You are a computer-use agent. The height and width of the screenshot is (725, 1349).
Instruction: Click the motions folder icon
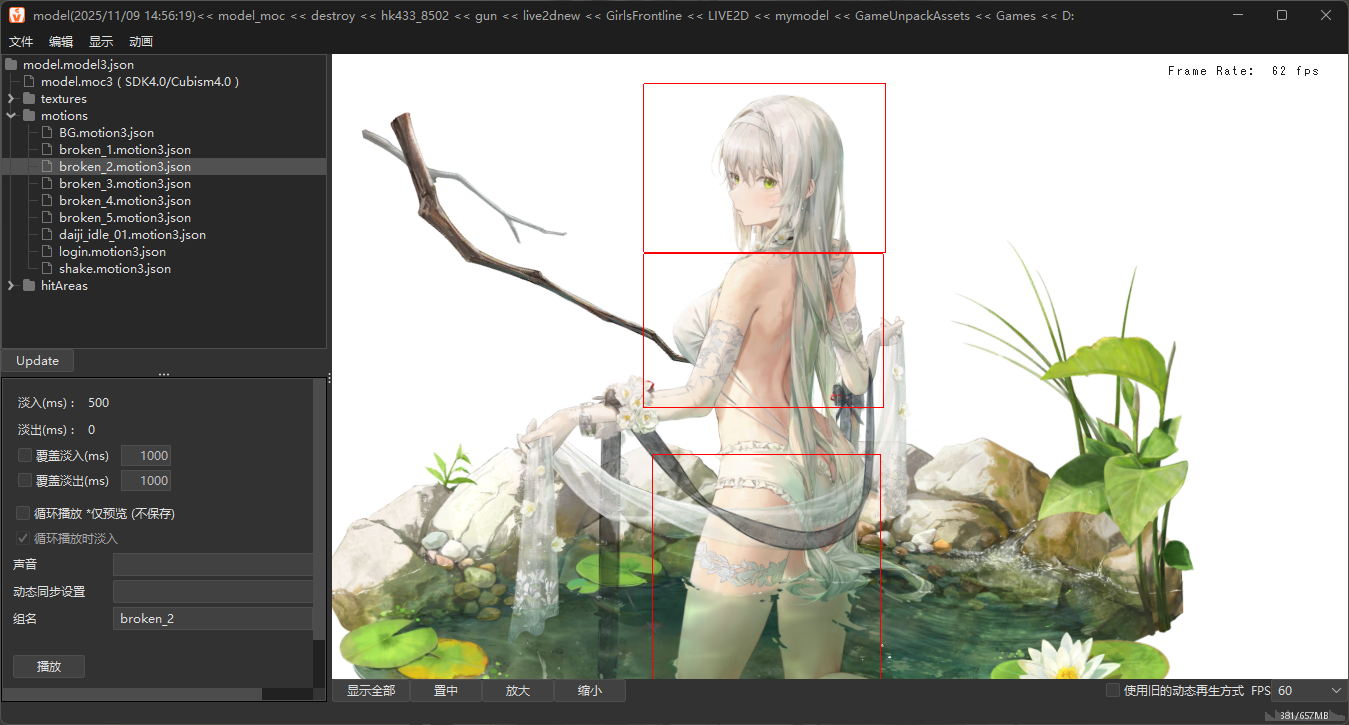(29, 115)
